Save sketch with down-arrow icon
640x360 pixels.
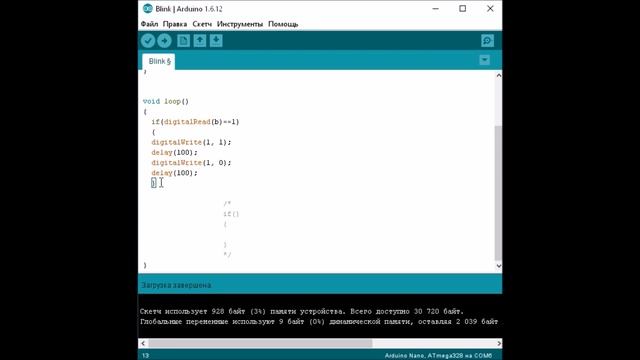click(x=216, y=41)
